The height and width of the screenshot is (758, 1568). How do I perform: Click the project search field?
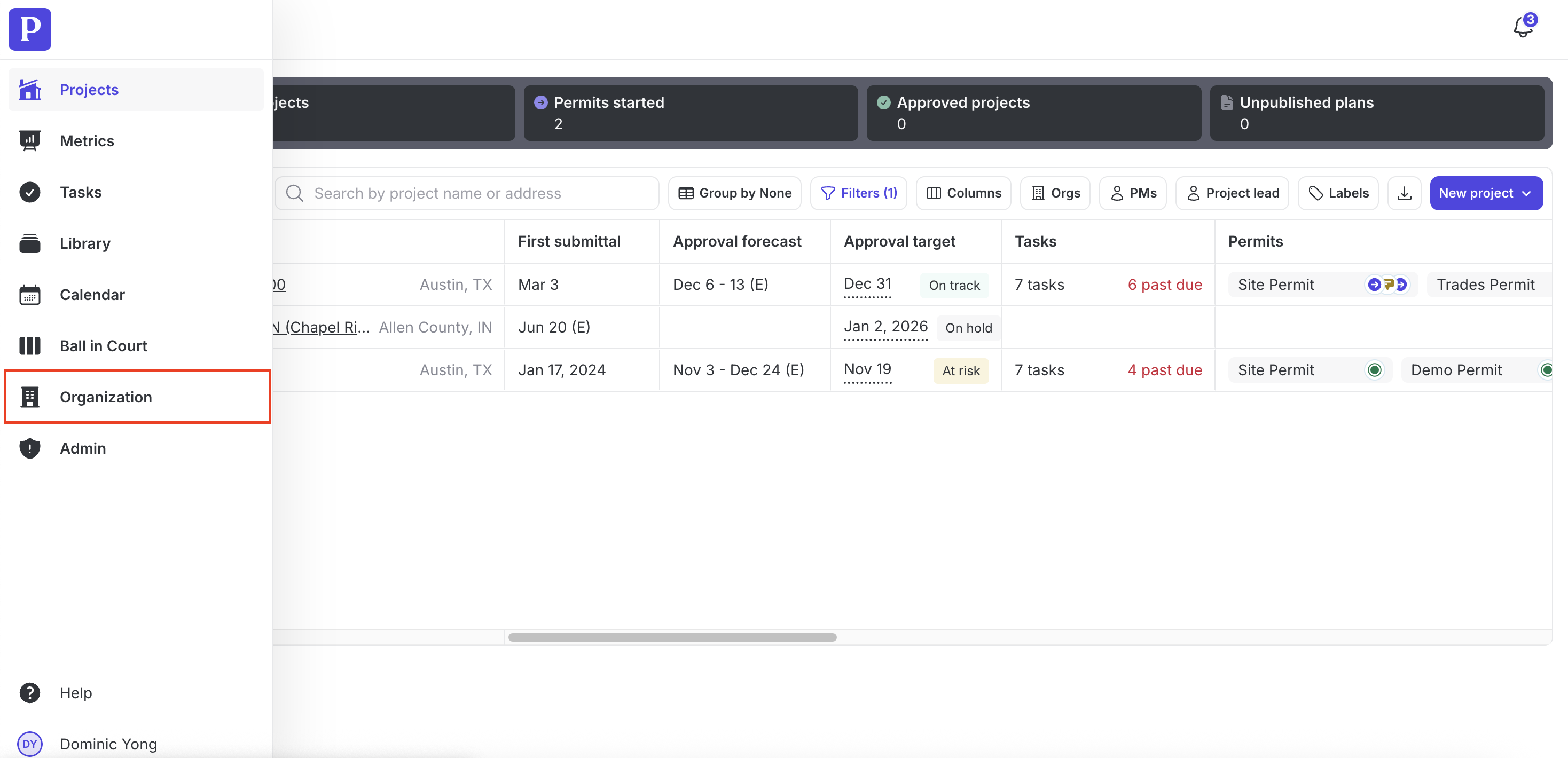click(467, 193)
